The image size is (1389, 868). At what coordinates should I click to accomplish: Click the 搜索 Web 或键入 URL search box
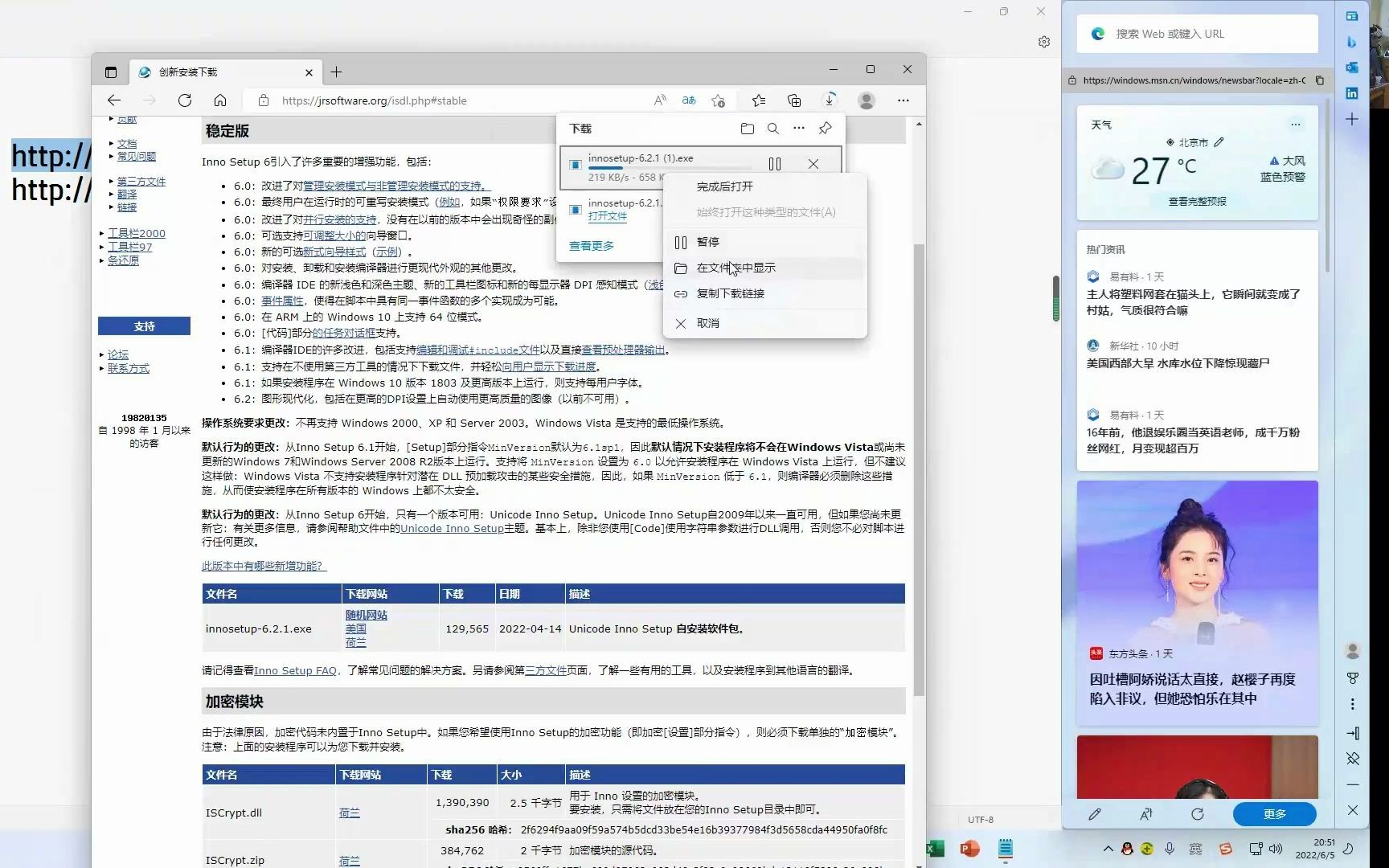click(x=1198, y=34)
